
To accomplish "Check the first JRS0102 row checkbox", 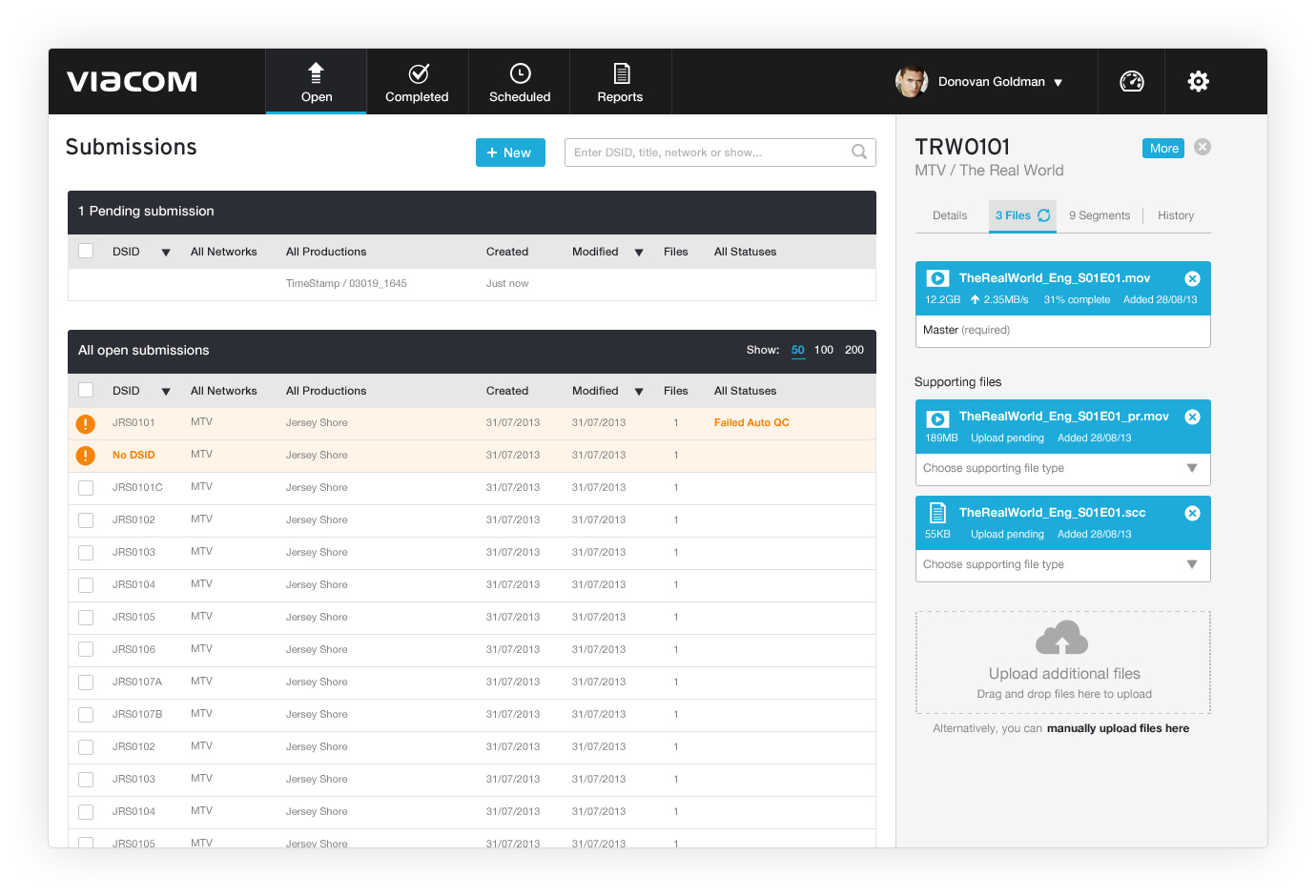I will (x=86, y=520).
